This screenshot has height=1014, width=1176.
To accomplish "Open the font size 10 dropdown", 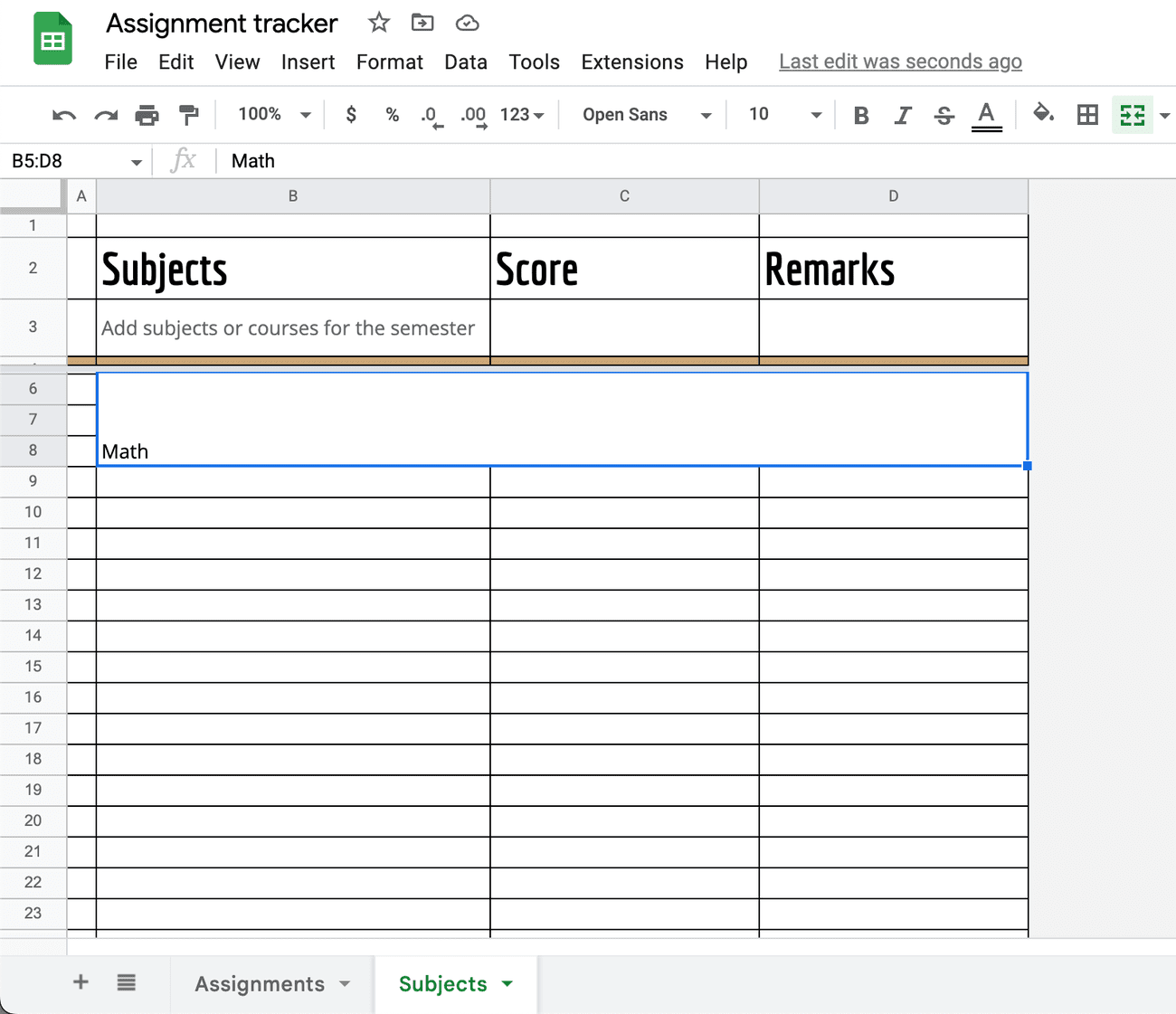I will [783, 115].
